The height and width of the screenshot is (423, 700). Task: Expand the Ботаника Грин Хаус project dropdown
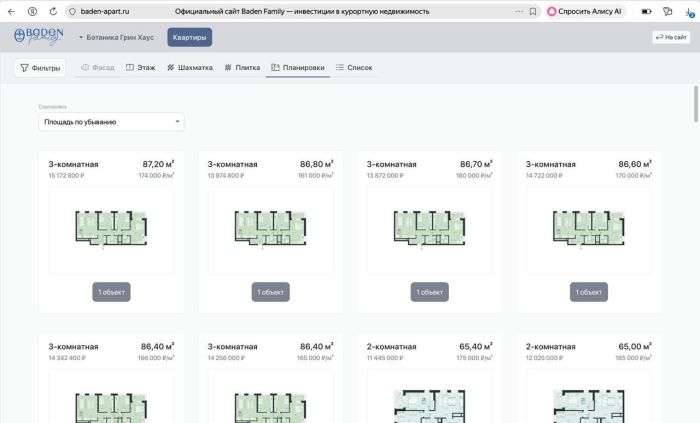(116, 37)
